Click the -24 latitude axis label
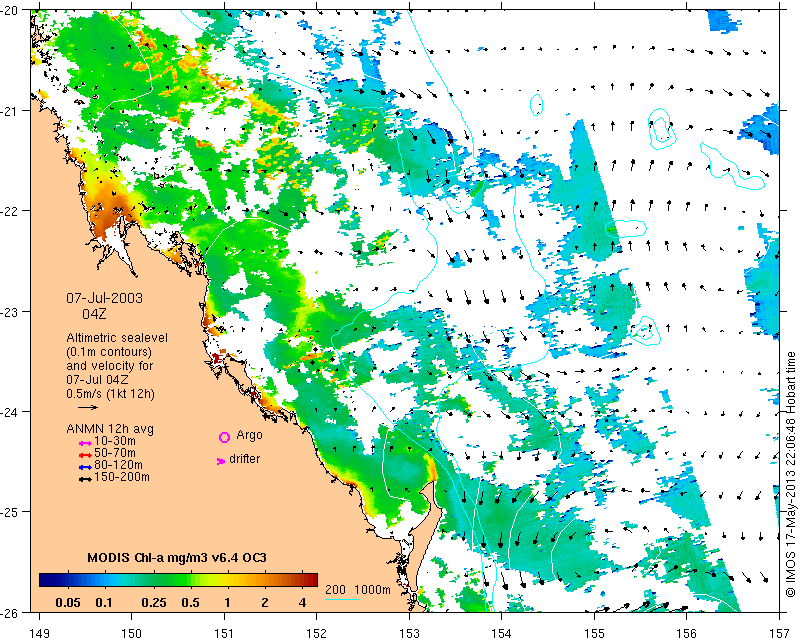This screenshot has height=640, width=800. (10, 412)
